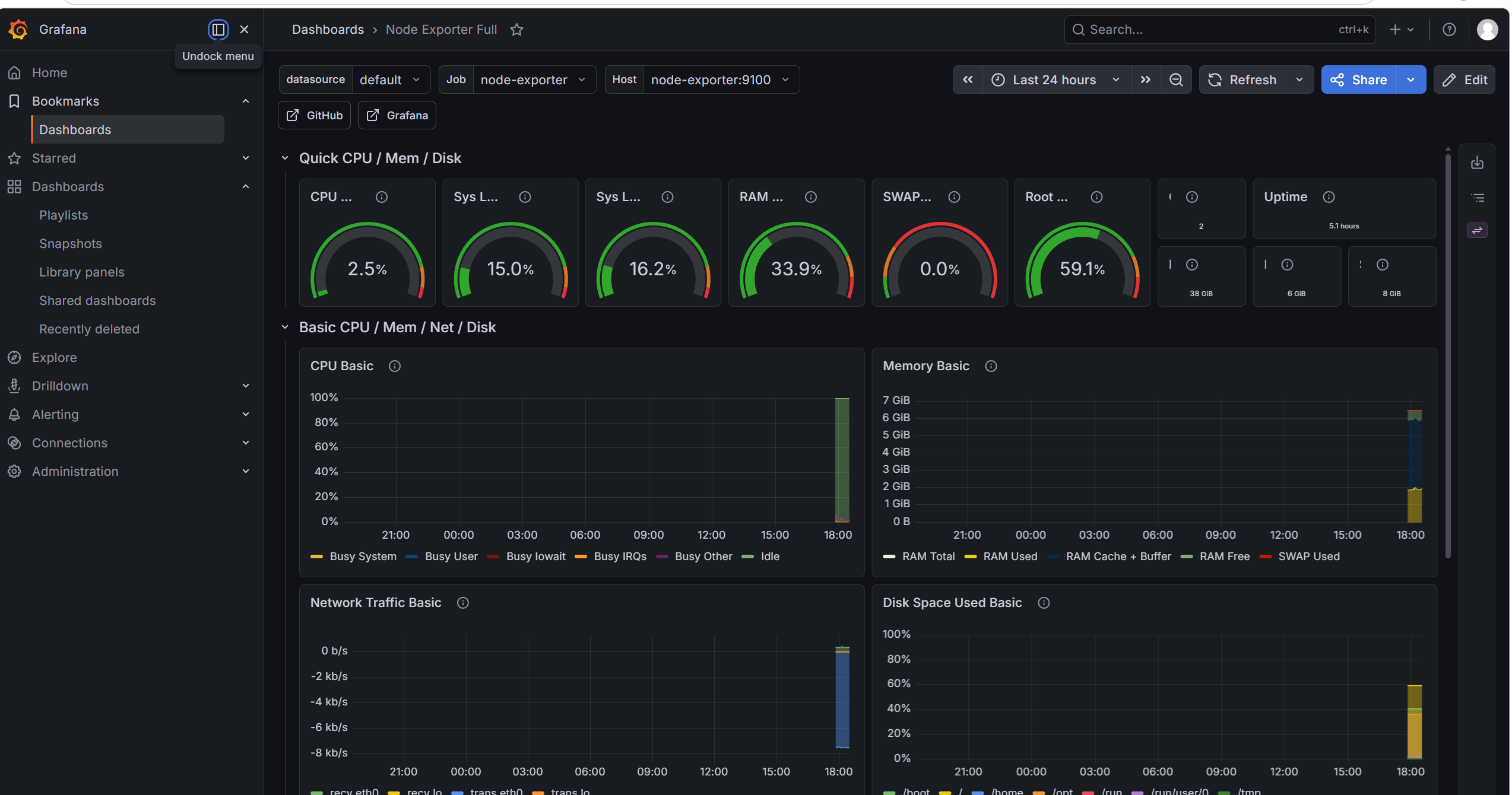
Task: Click the Alerting bell icon
Action: [x=14, y=414]
